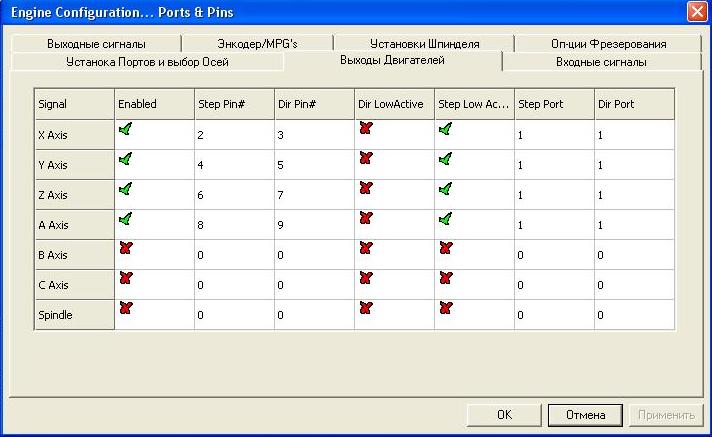Toggle Spindle Dir LowActive state
The image size is (712, 437).
(365, 307)
